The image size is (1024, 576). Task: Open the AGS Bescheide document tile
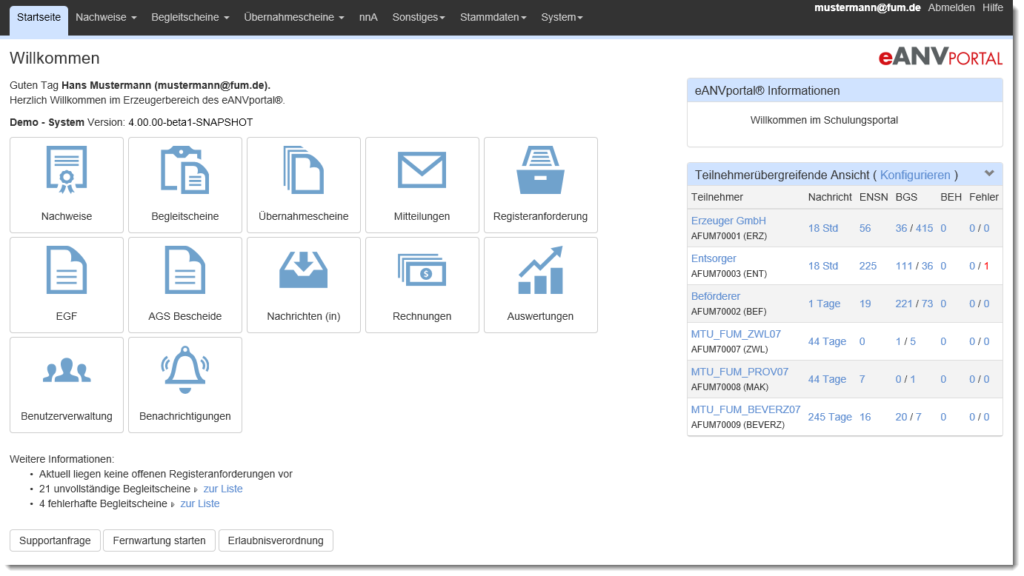point(185,285)
